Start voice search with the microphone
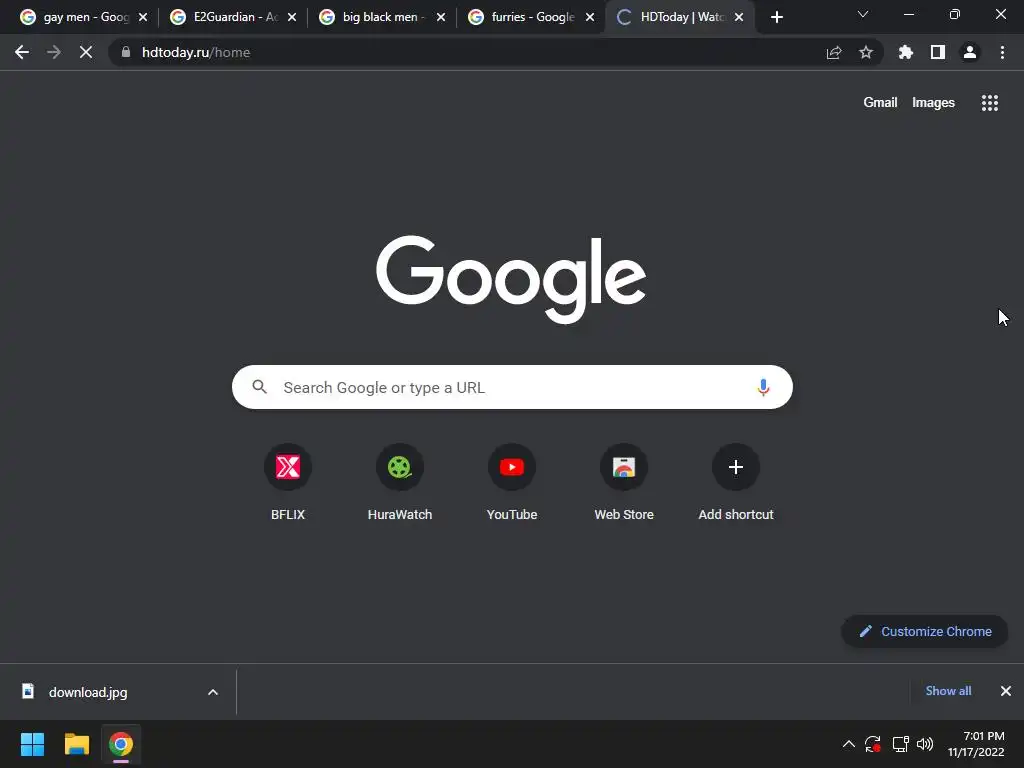Screen dimensions: 1024x768 (763, 387)
